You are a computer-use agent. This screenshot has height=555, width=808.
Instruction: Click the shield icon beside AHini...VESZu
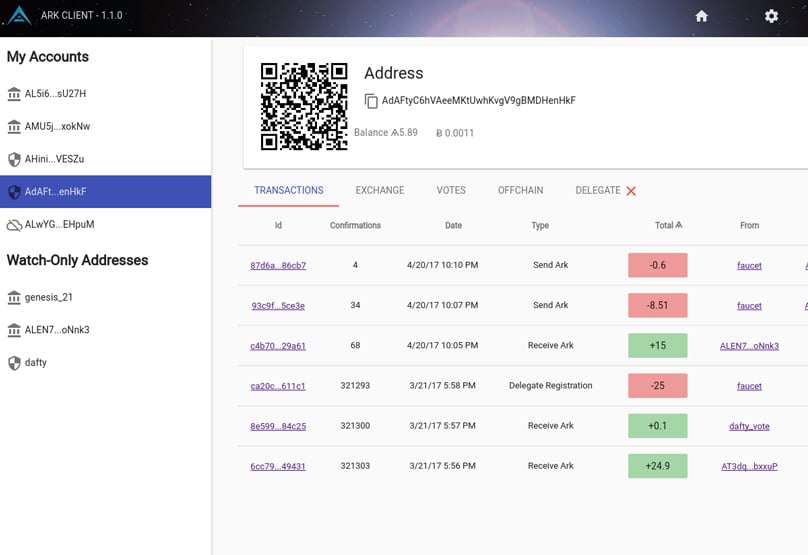pos(14,159)
